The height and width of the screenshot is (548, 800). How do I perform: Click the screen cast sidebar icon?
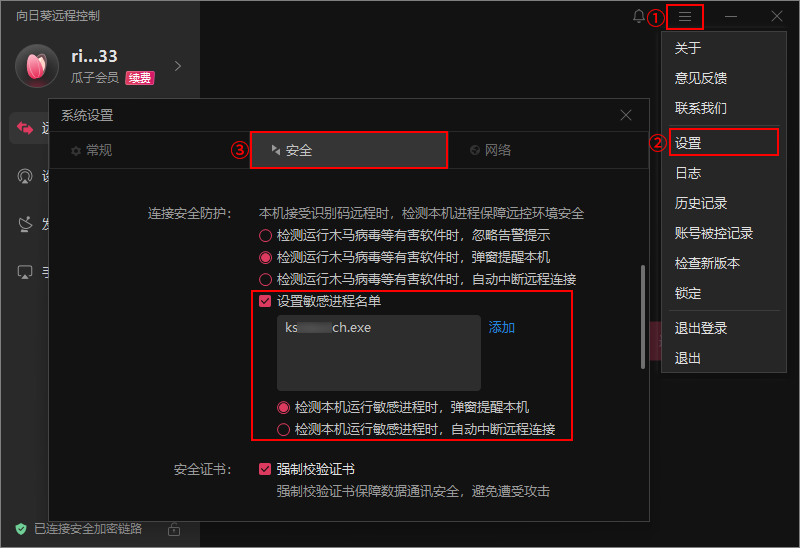(x=24, y=272)
